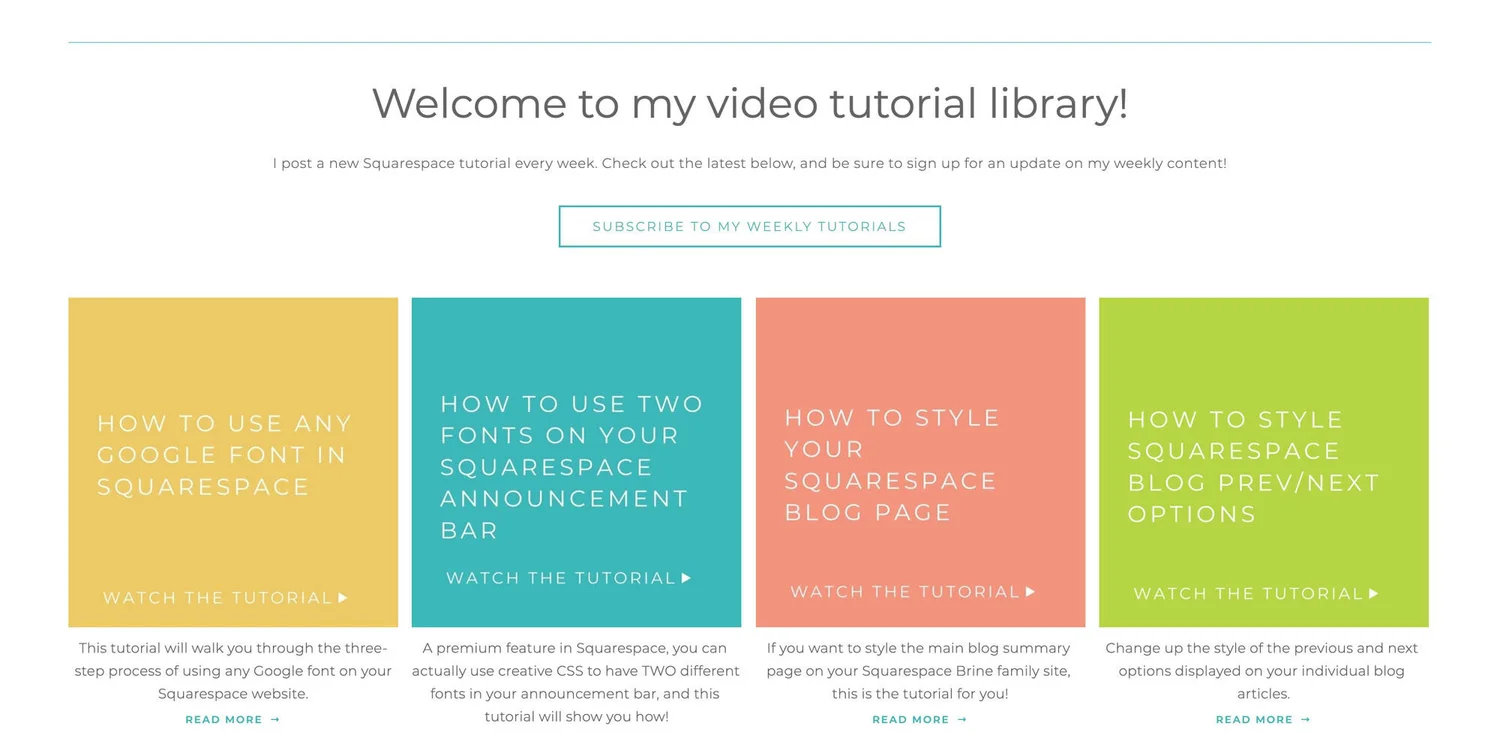The width and height of the screenshot is (1500, 735).
Task: Click Watch the Tutorial on Announcement Bar card
Action: tap(560, 578)
